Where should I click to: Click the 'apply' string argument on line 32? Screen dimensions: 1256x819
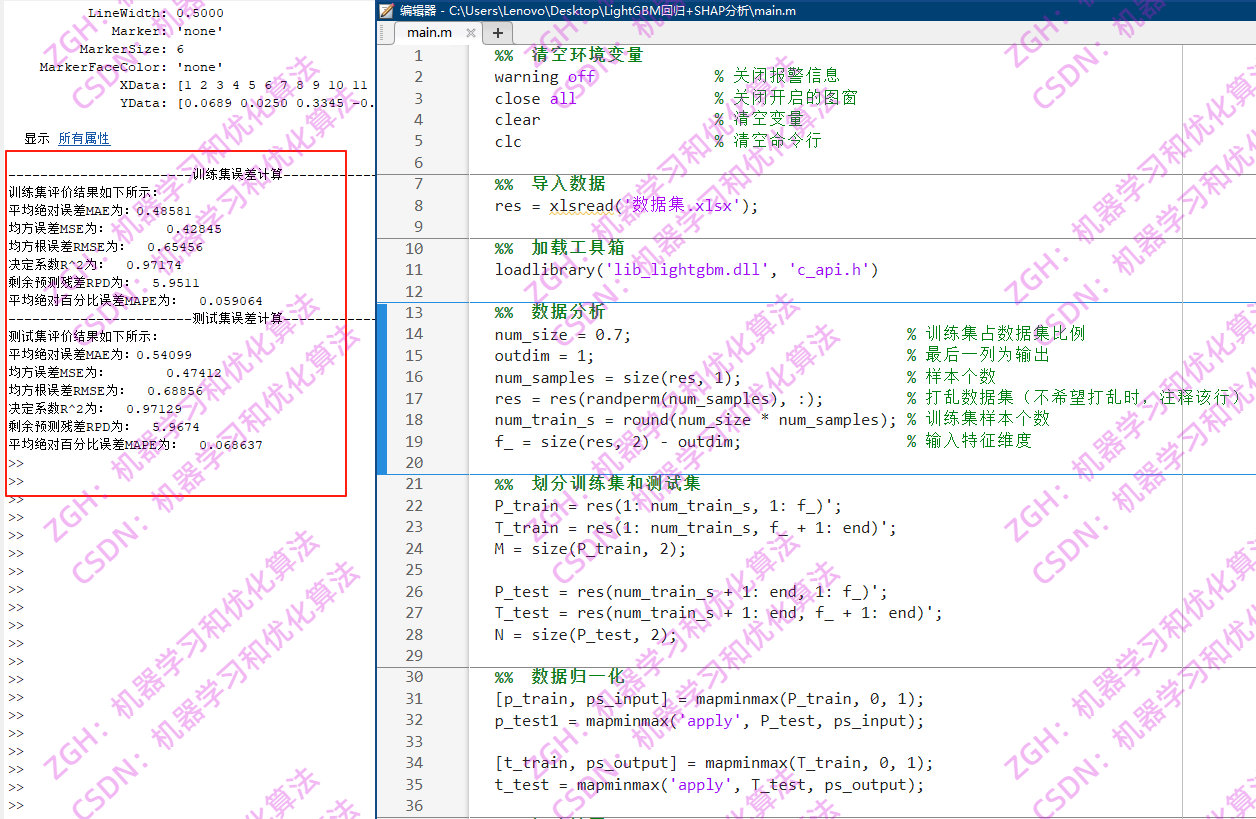[x=709, y=720]
